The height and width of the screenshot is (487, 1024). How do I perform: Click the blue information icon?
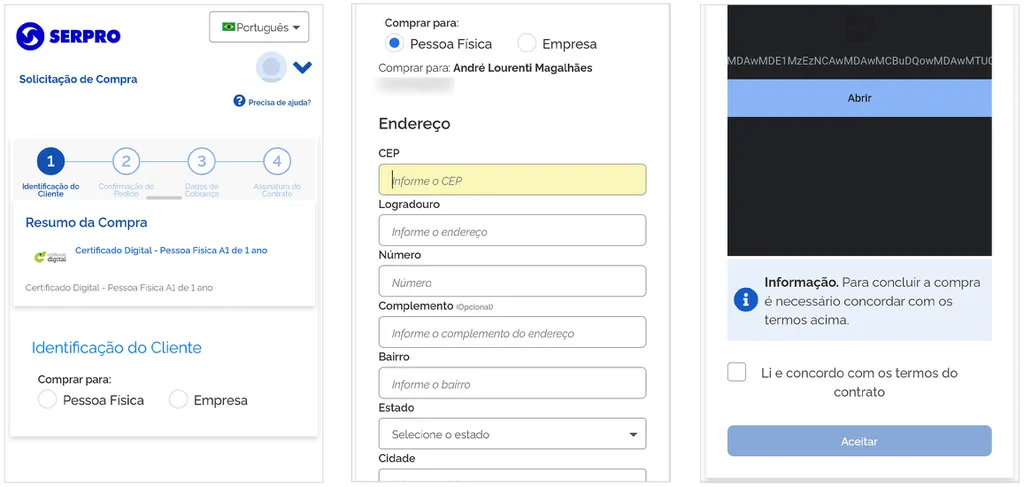[x=745, y=300]
